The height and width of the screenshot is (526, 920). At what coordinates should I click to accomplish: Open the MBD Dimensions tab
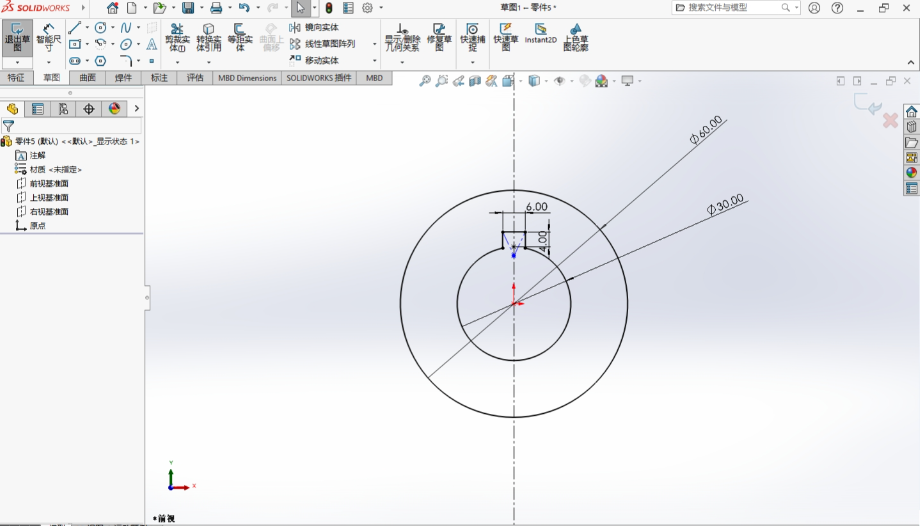click(247, 77)
